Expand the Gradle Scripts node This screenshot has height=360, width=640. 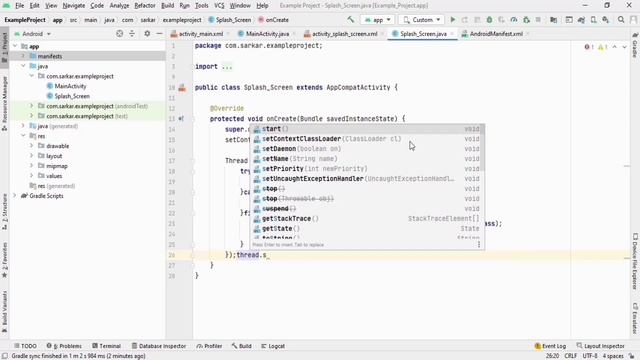click(x=15, y=196)
